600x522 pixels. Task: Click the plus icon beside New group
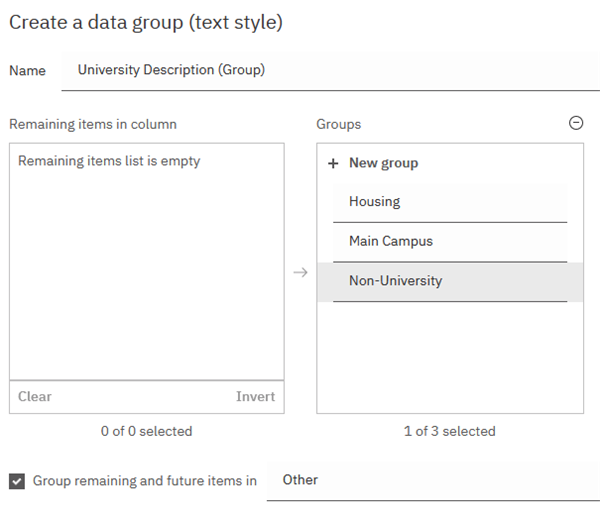[x=333, y=163]
